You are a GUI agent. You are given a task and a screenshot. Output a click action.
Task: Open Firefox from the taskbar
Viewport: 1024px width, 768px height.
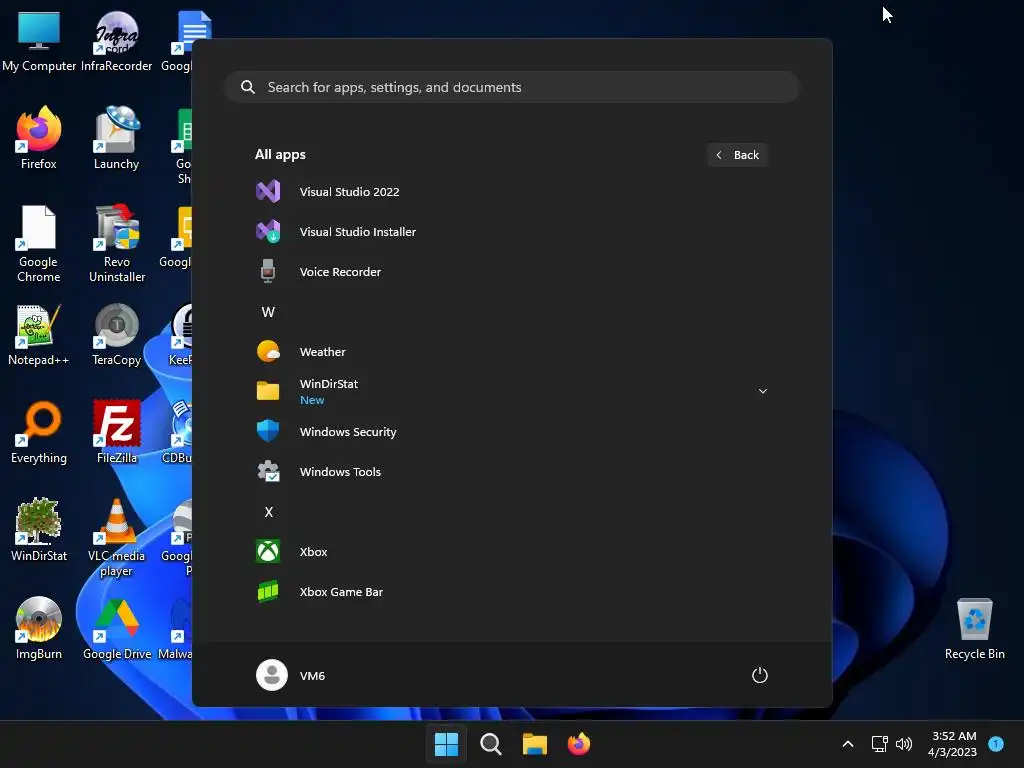[x=579, y=744]
